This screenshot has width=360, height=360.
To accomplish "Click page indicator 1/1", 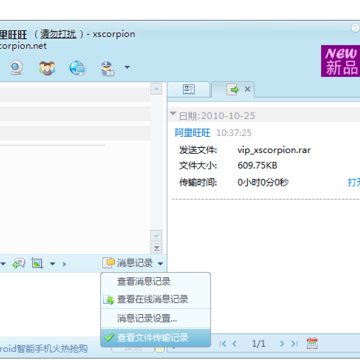I will [x=259, y=344].
